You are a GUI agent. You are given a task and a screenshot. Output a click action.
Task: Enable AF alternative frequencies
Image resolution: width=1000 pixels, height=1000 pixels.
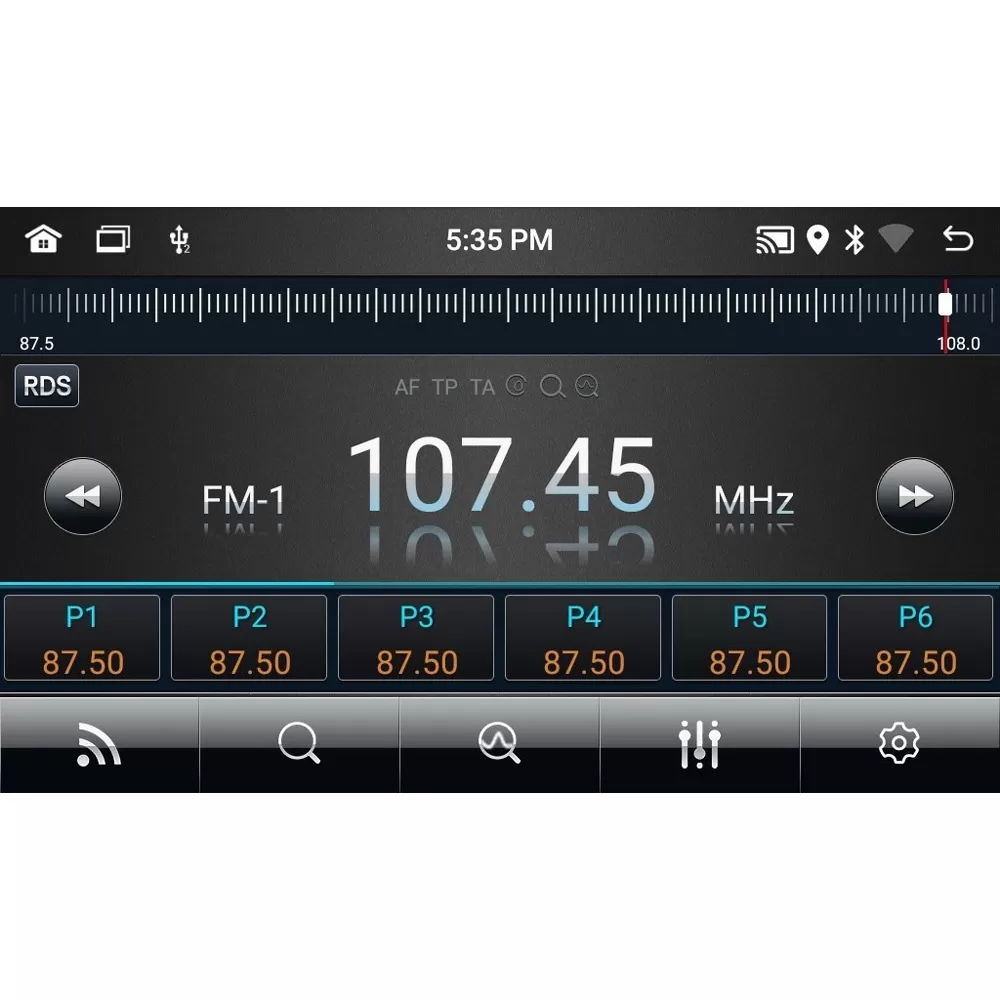408,388
